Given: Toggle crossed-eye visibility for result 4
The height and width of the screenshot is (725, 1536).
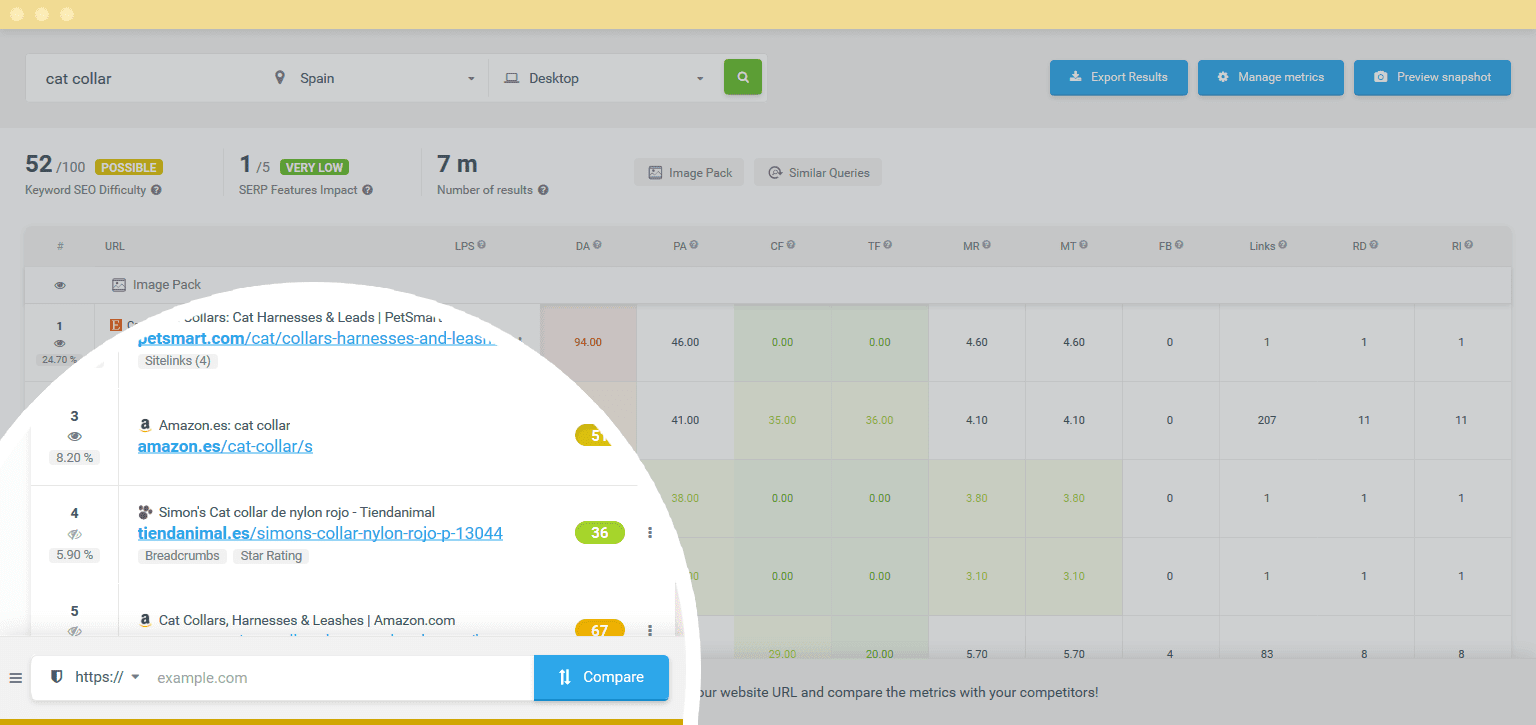Looking at the screenshot, I should click(x=75, y=534).
